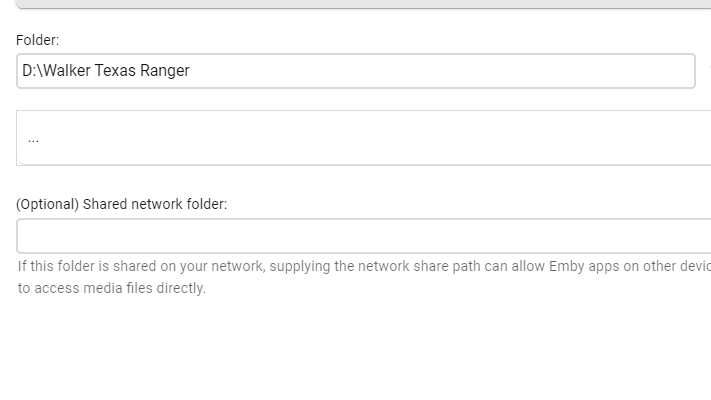711x400 pixels.
Task: Place cursor in "D:\Walker Texas Ranger" text
Action: 105,71
